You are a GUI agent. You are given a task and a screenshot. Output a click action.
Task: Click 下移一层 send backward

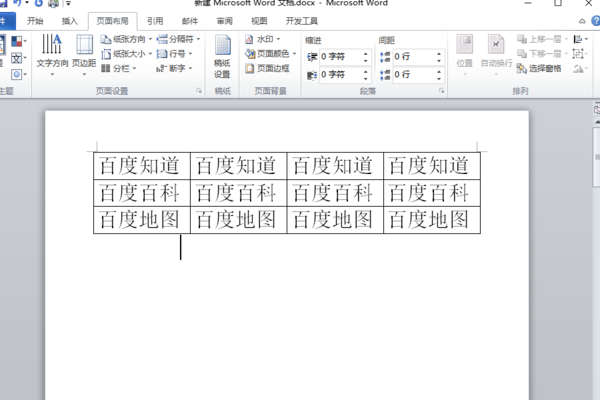[x=542, y=54]
